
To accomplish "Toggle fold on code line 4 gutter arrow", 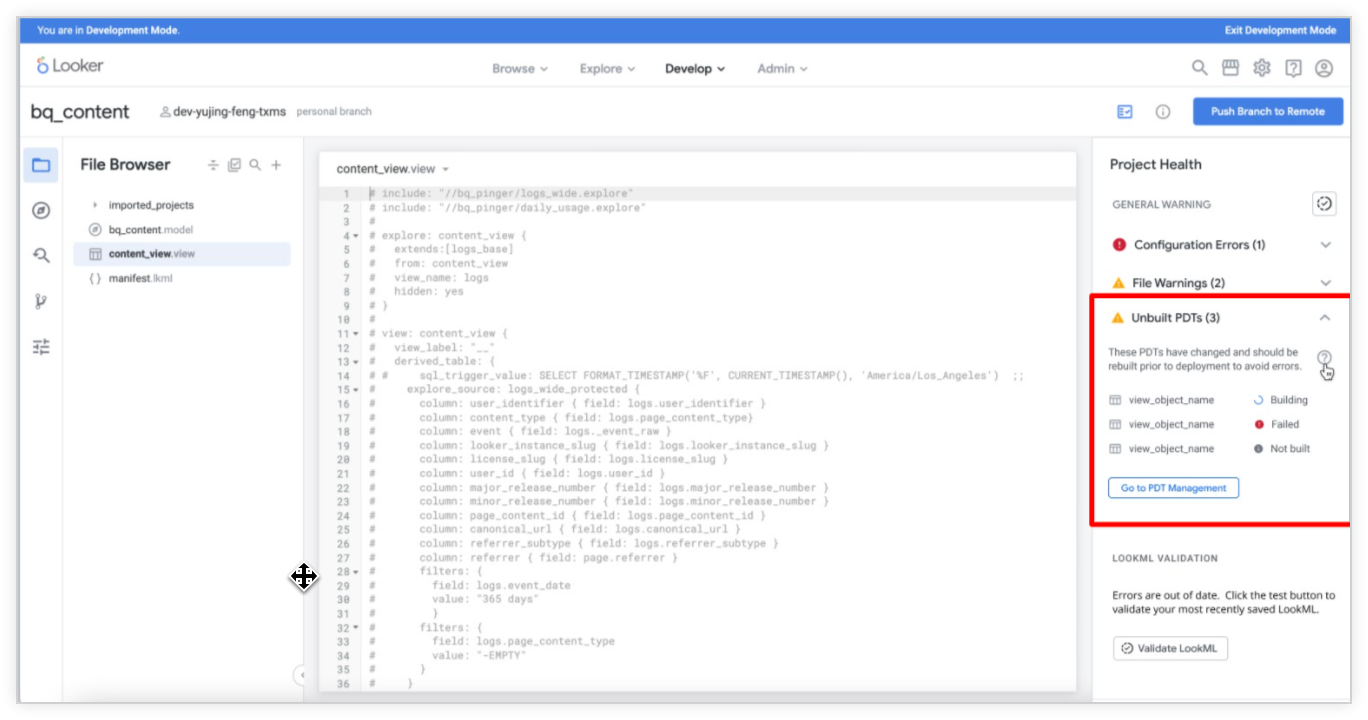I will tap(356, 236).
